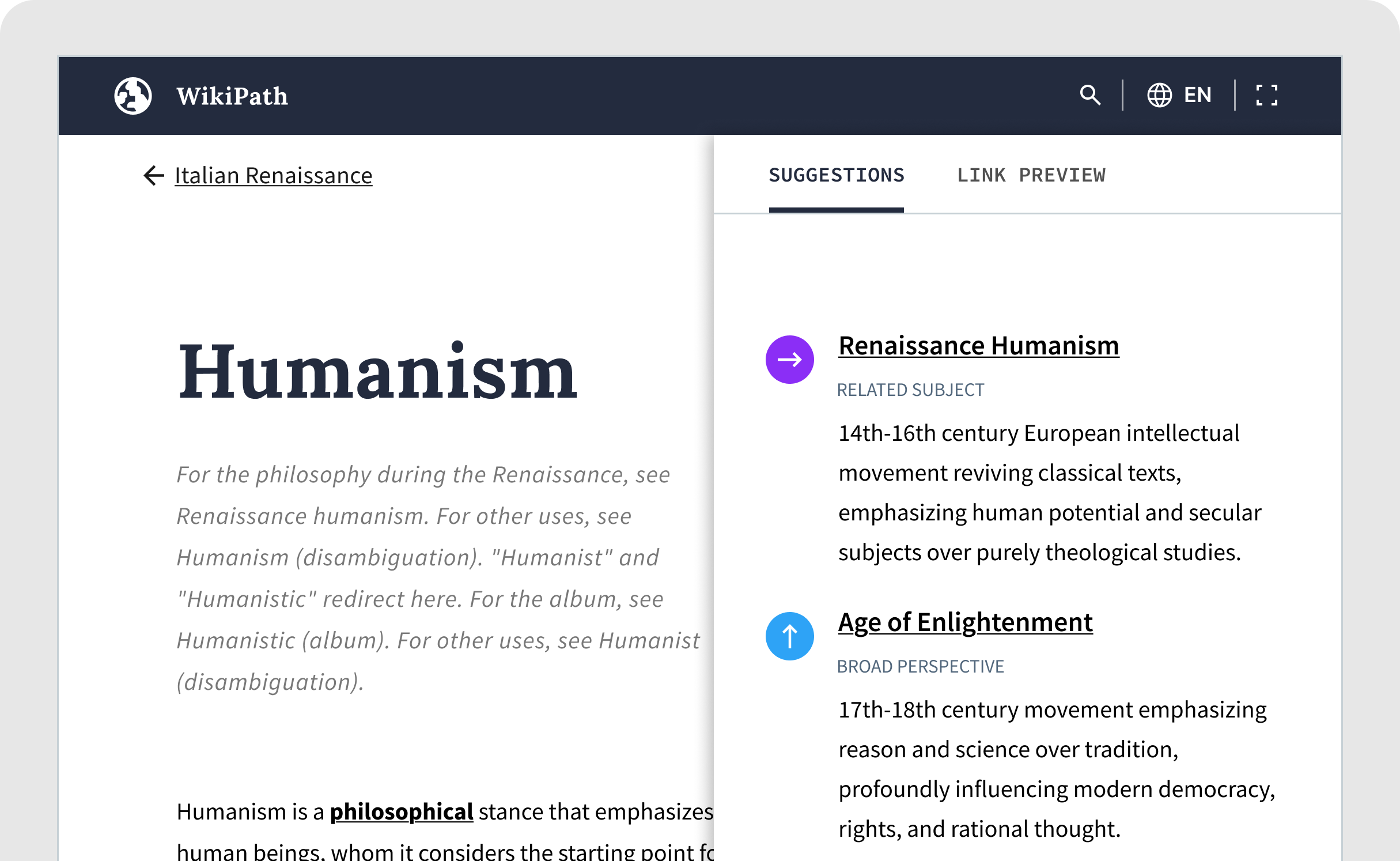Go back to the Italian Renaissance article
Viewport: 1400px width, 861px height.
pyautogui.click(x=273, y=176)
